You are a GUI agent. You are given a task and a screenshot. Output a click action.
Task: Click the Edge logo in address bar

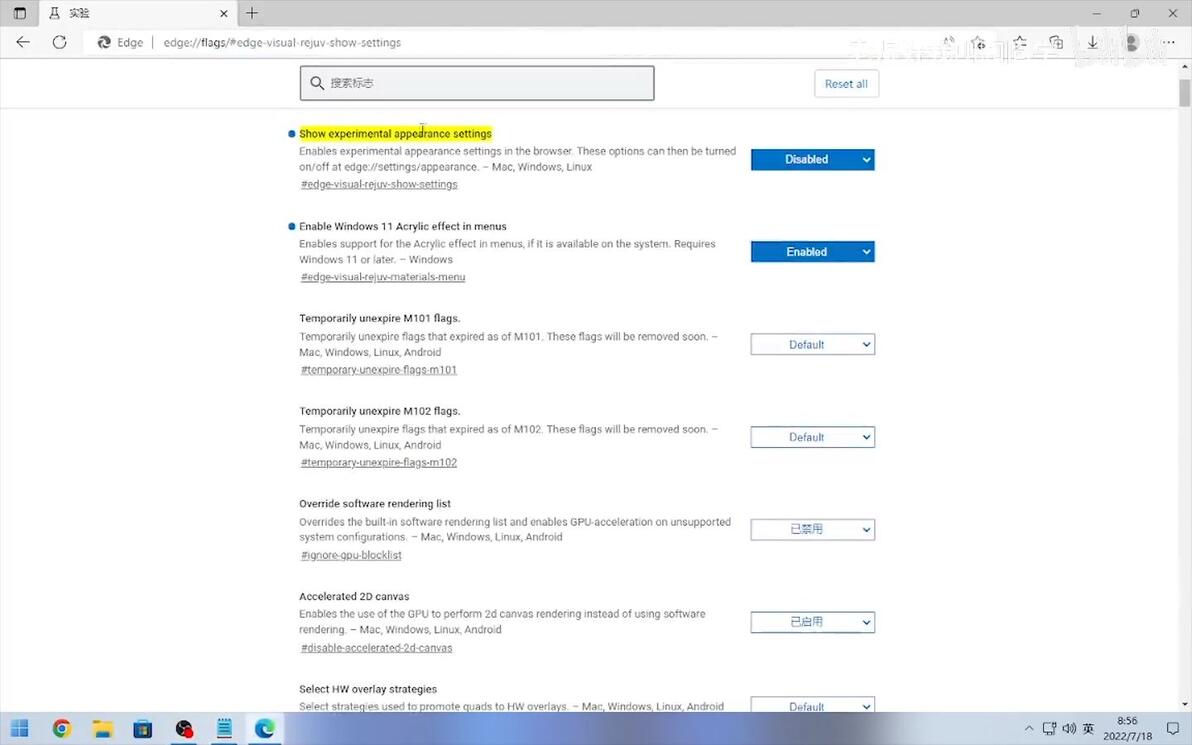(x=104, y=43)
